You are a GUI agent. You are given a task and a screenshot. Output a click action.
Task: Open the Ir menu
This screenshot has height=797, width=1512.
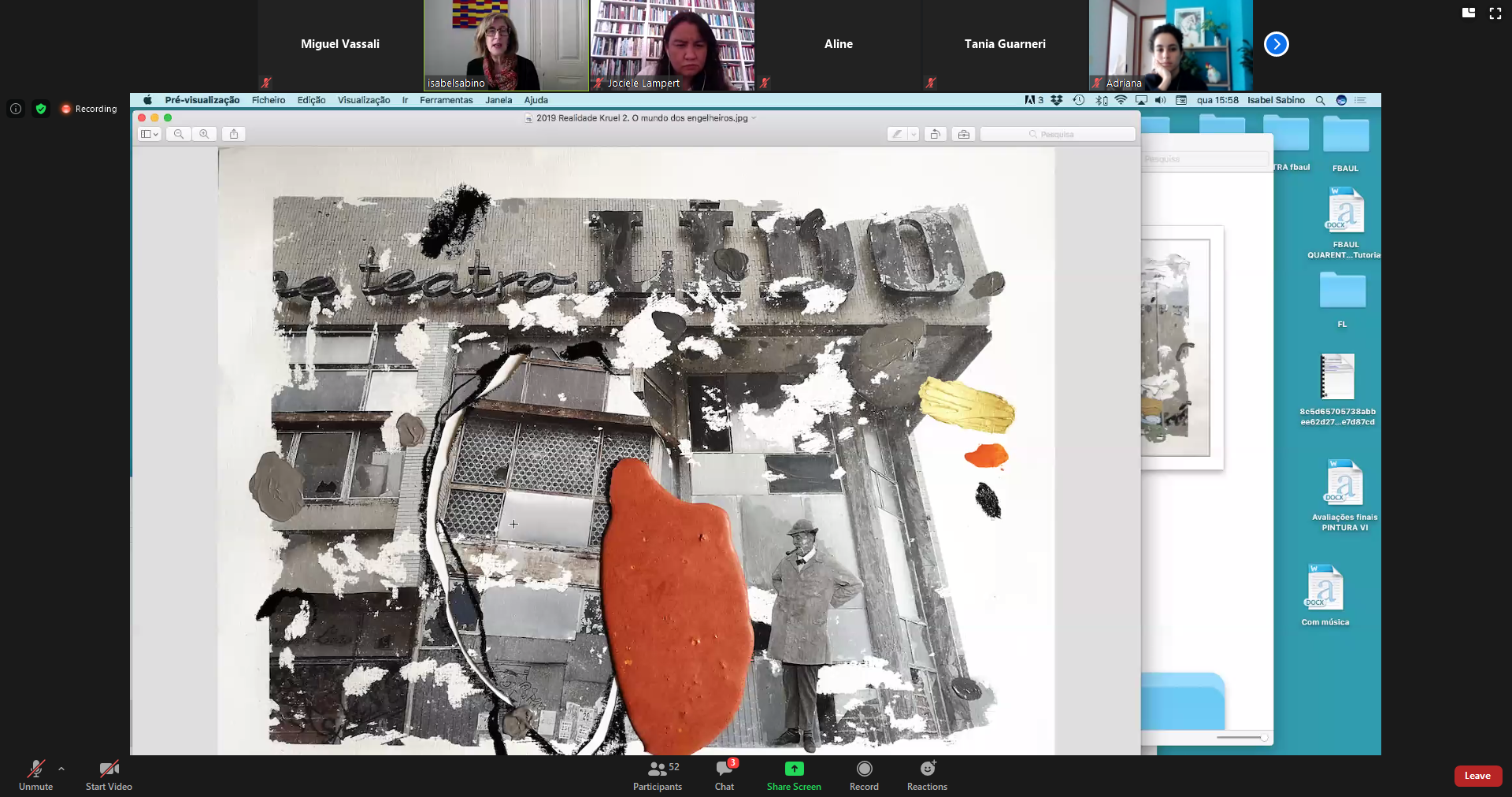[x=405, y=100]
